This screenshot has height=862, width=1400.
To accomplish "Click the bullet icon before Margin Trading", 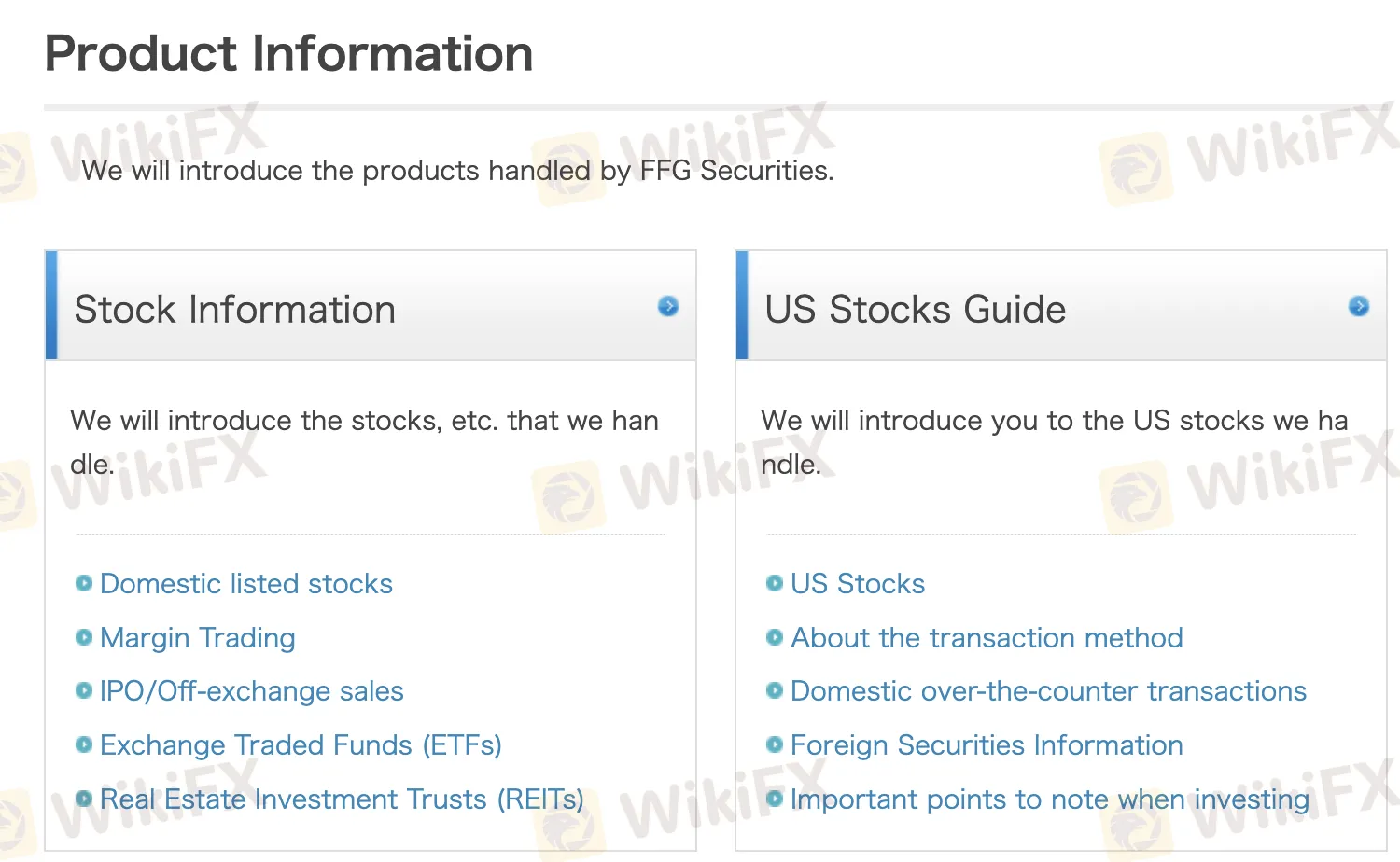I will (x=84, y=637).
